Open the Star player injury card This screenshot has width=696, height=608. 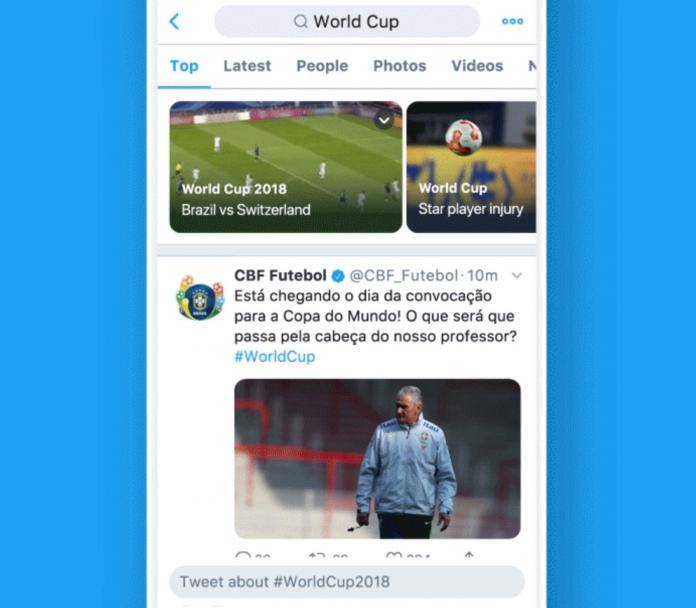(x=471, y=167)
